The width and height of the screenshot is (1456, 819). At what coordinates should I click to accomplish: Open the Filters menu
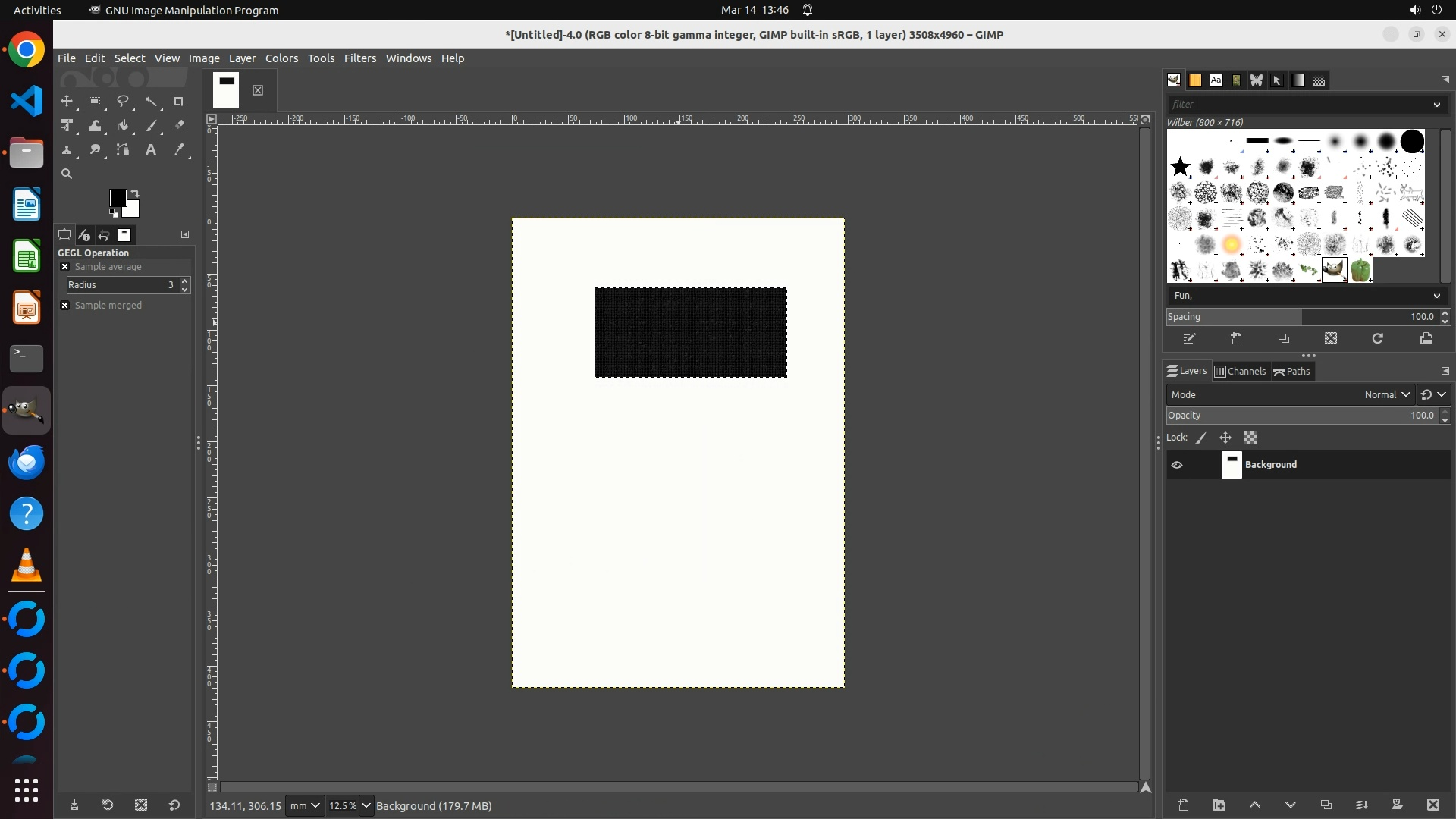(359, 58)
